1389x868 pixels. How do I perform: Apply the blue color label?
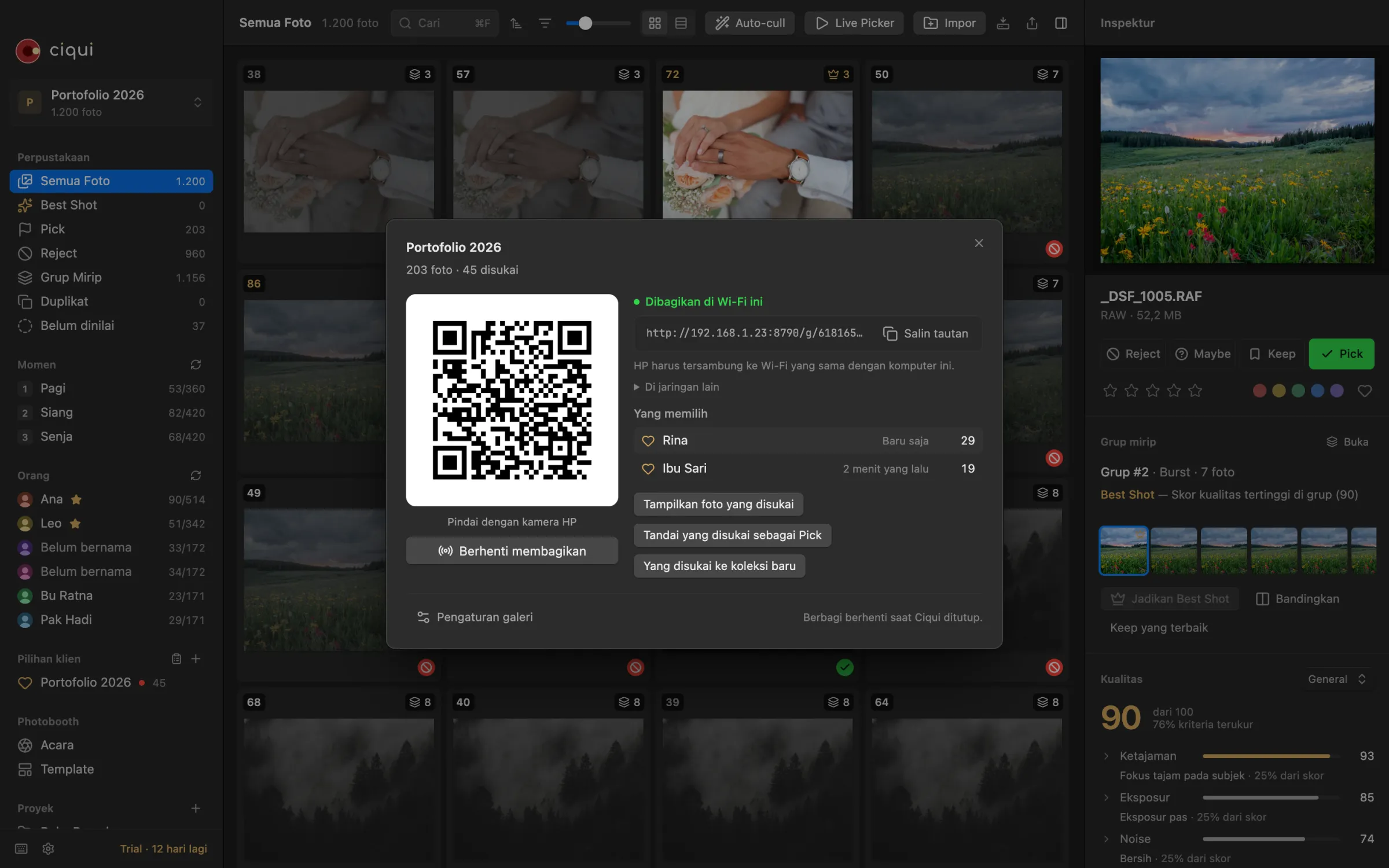pyautogui.click(x=1317, y=391)
